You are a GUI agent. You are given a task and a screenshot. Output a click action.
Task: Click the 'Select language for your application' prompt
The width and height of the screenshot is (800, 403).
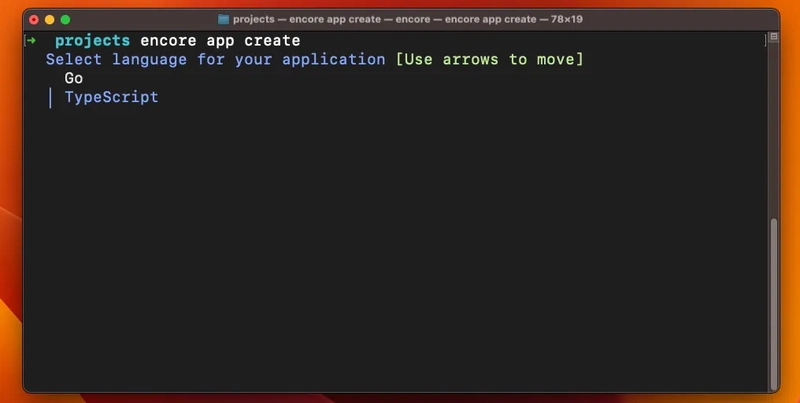(x=215, y=60)
